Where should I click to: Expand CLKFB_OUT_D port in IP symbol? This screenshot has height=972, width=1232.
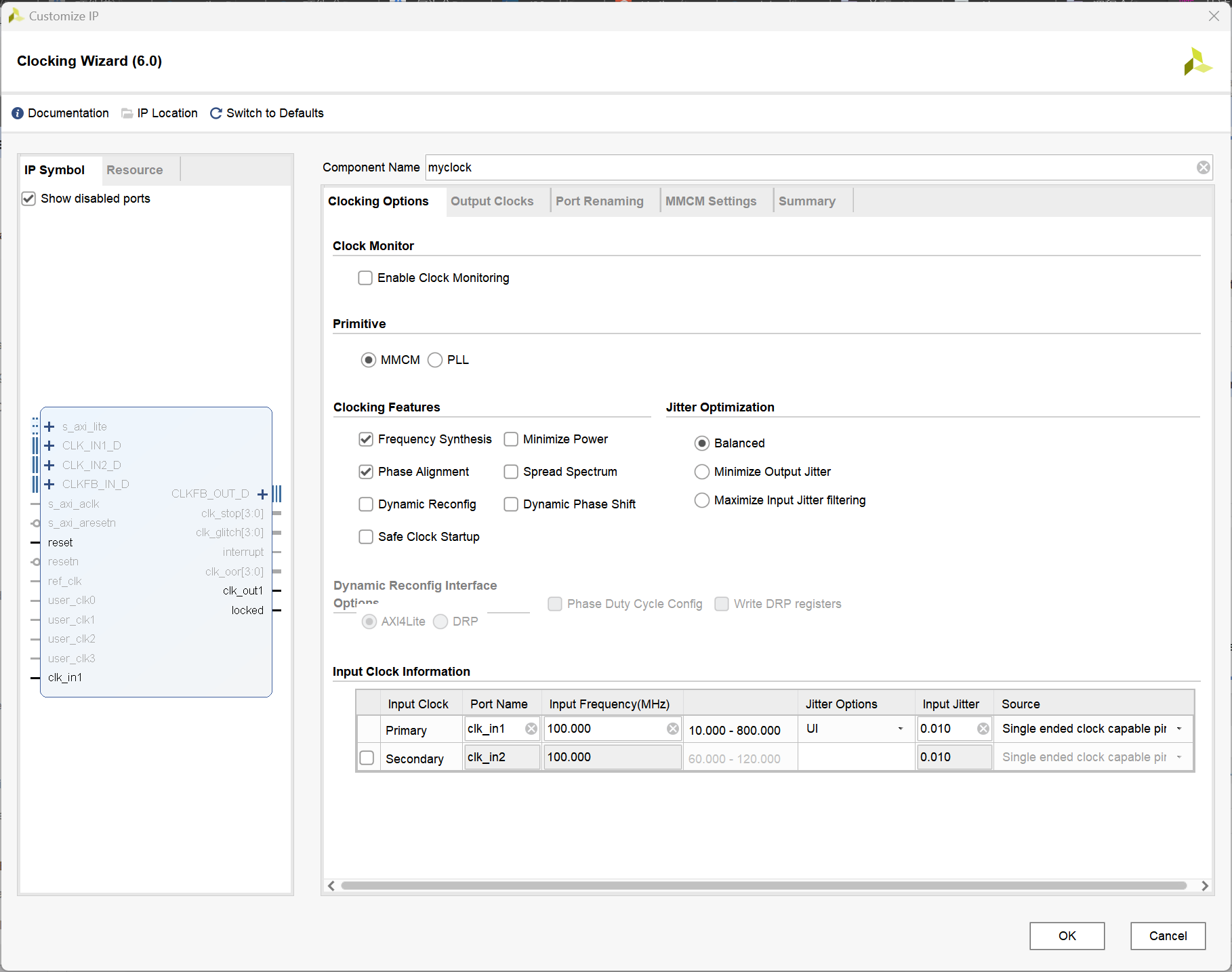tap(262, 493)
